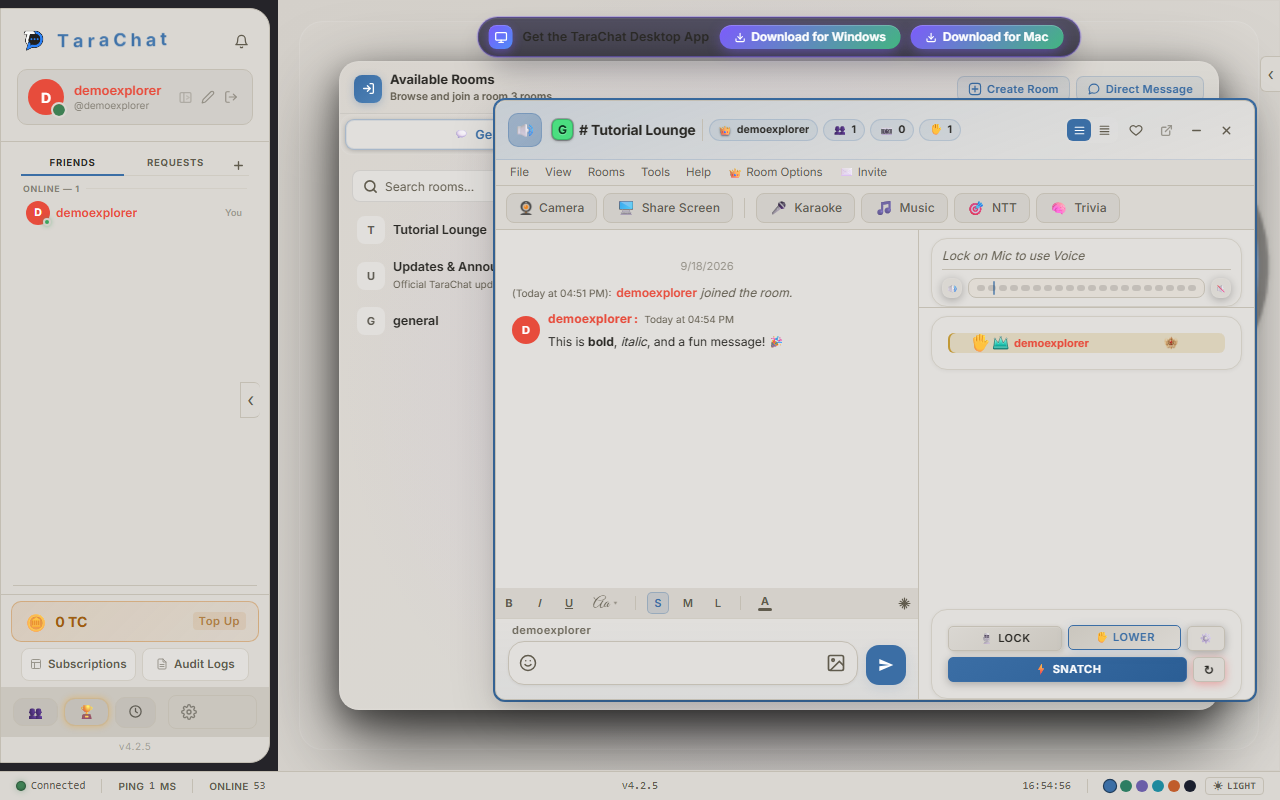Pop out the room with the external-link icon

pyautogui.click(x=1166, y=130)
